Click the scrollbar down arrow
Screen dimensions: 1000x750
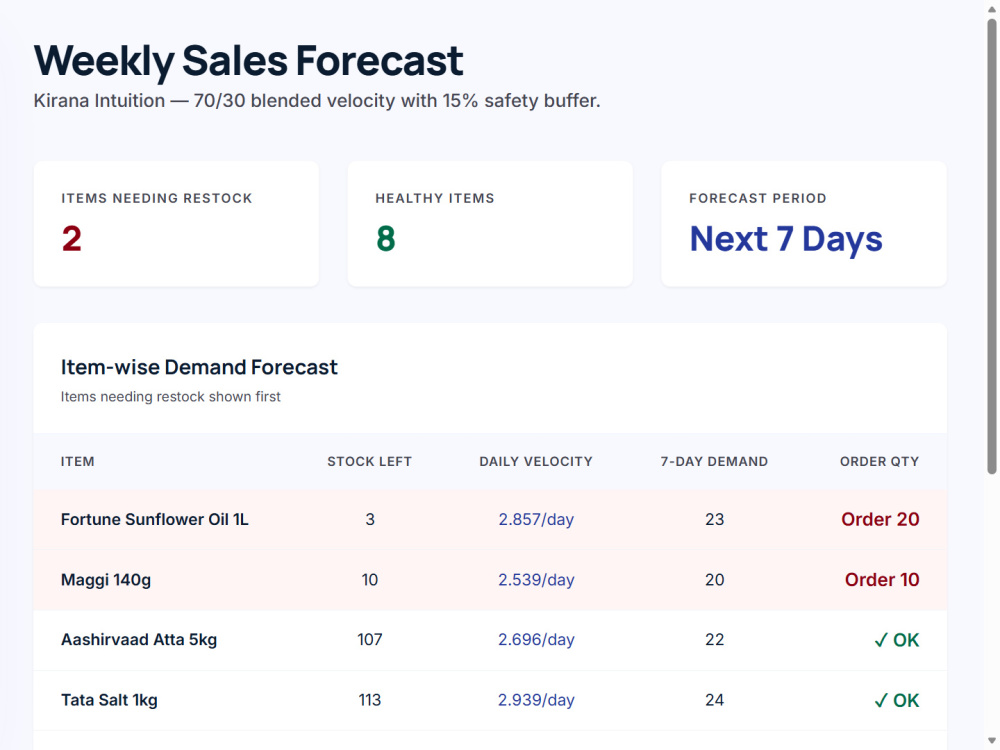click(x=992, y=741)
